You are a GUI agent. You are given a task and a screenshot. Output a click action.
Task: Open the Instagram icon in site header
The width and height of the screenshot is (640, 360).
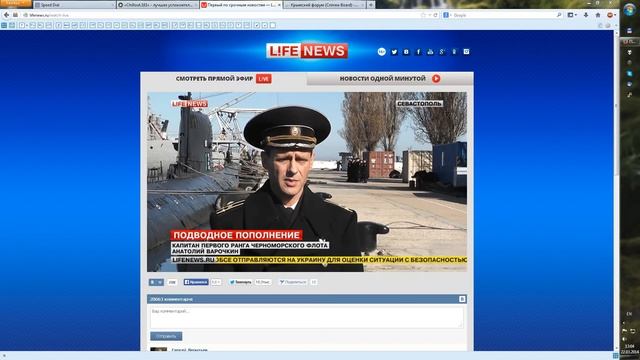point(466,52)
